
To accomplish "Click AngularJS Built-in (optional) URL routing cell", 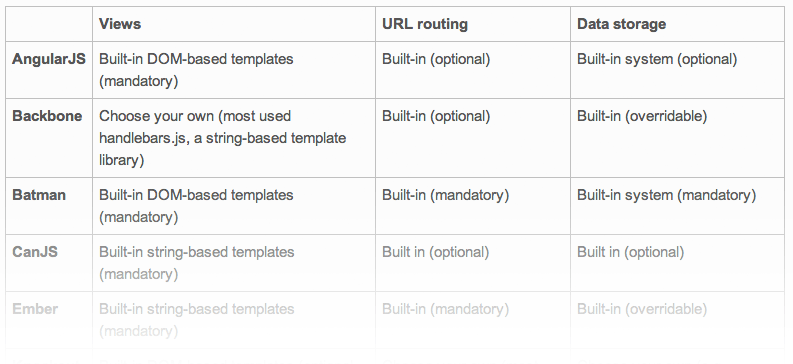I will tap(473, 70).
